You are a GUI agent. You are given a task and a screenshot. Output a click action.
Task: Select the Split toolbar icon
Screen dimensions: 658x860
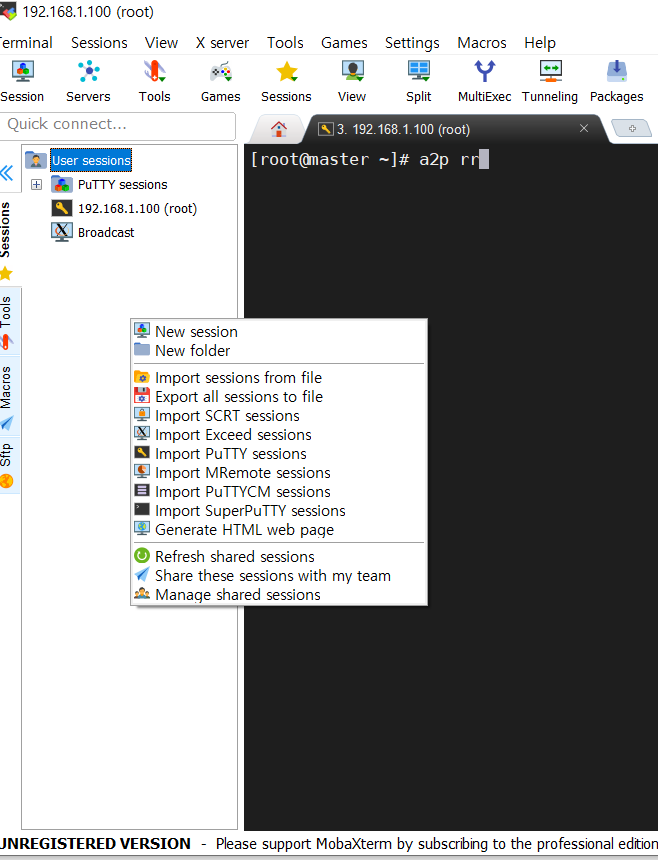[418, 82]
